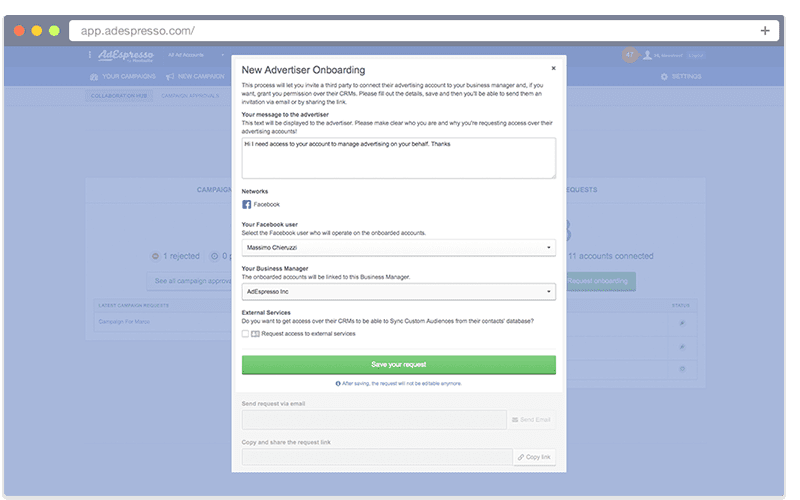800x500 pixels.
Task: Click the info icon below Save button
Action: pos(337,383)
